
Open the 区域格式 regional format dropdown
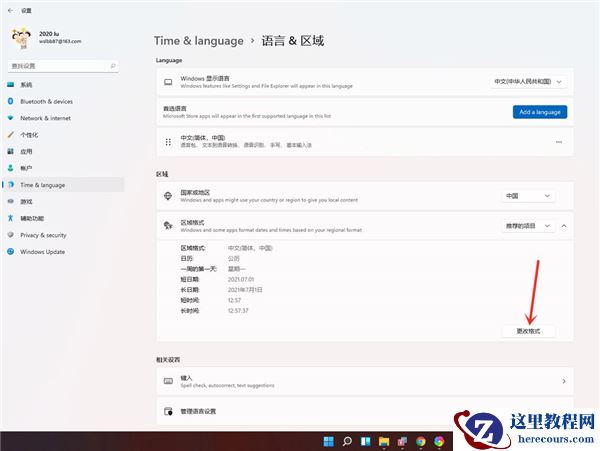tap(528, 226)
